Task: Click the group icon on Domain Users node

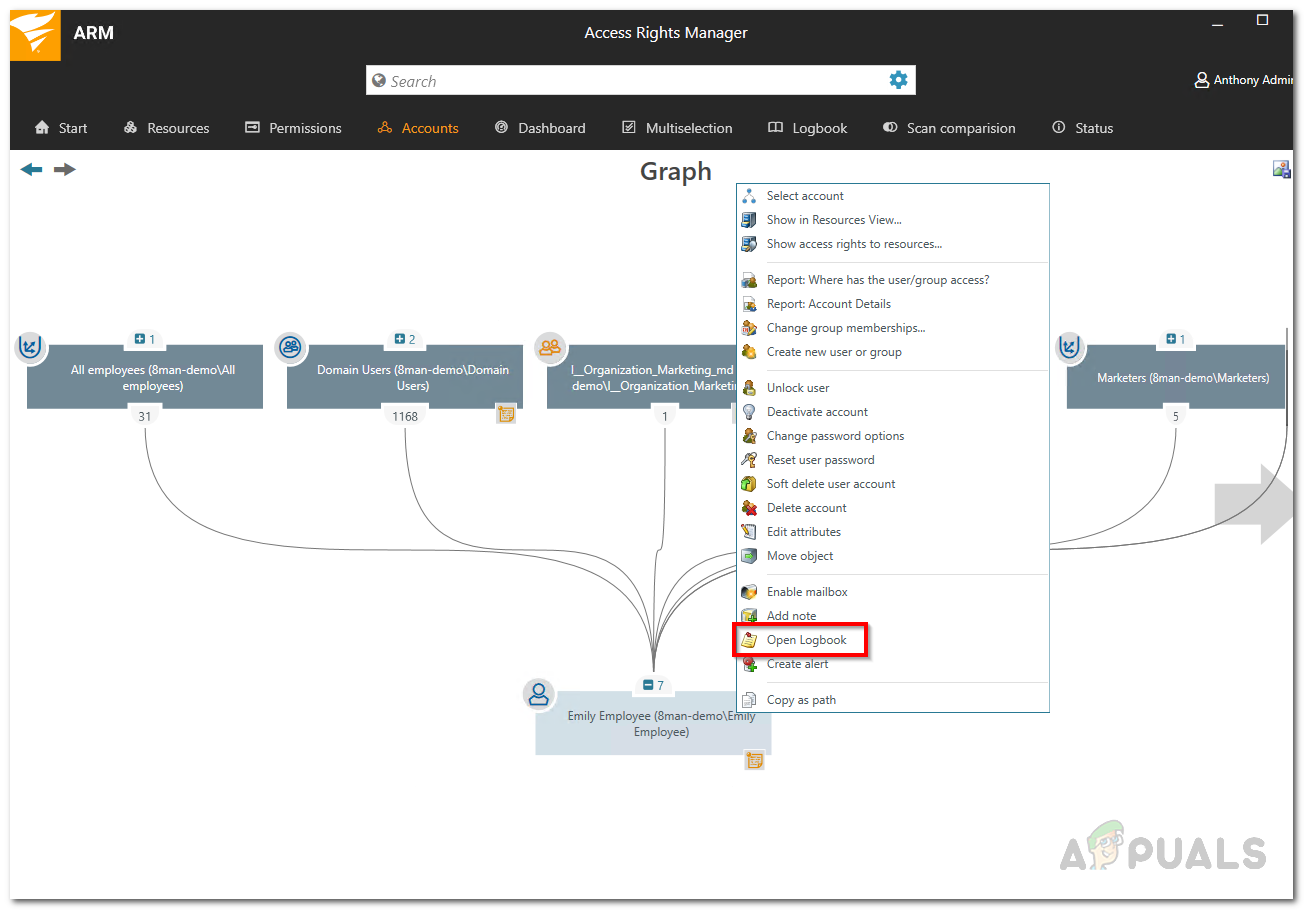Action: (x=290, y=347)
